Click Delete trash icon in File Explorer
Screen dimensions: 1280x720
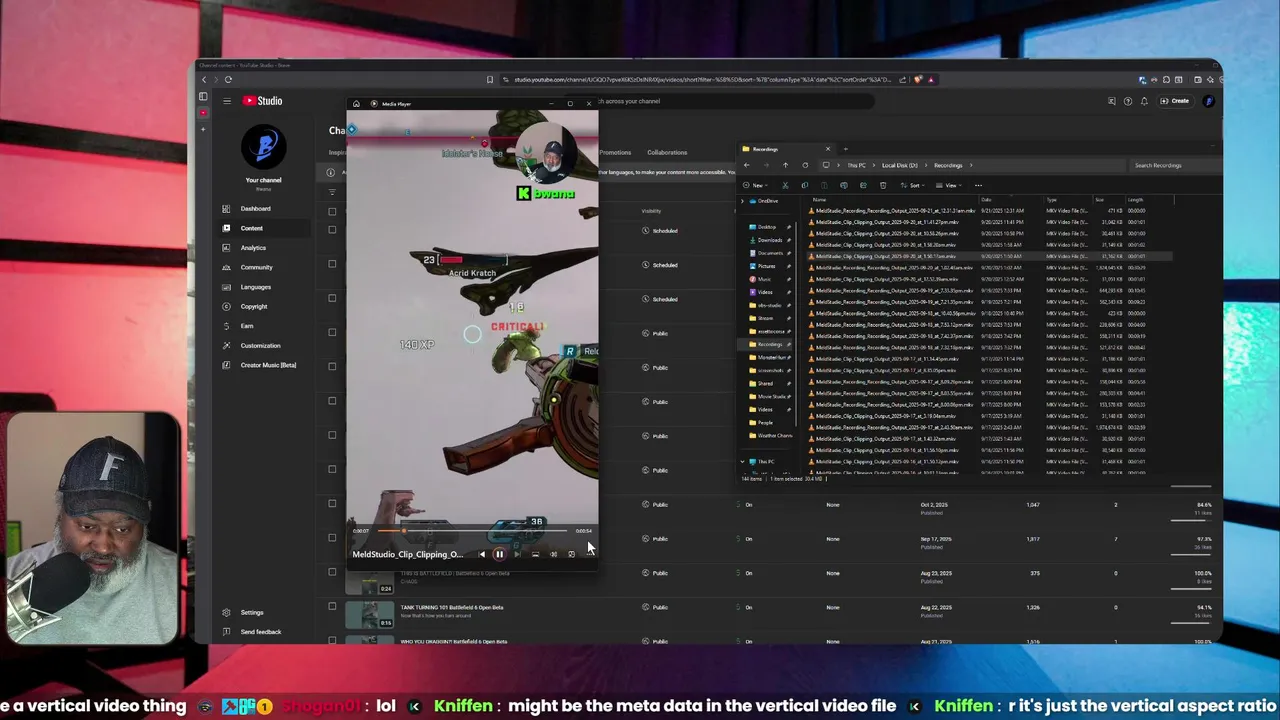(x=882, y=185)
